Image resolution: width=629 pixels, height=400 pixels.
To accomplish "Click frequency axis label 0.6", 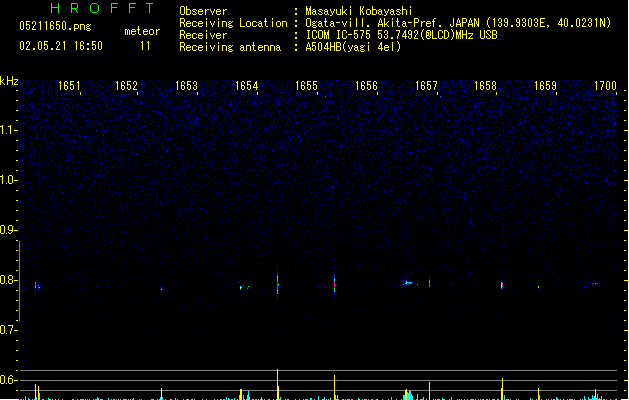I will point(8,380).
